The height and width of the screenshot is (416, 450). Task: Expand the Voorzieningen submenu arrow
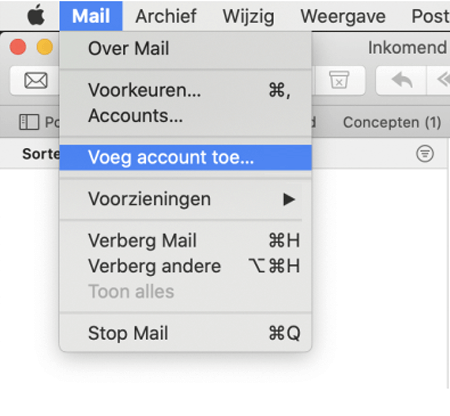(289, 199)
